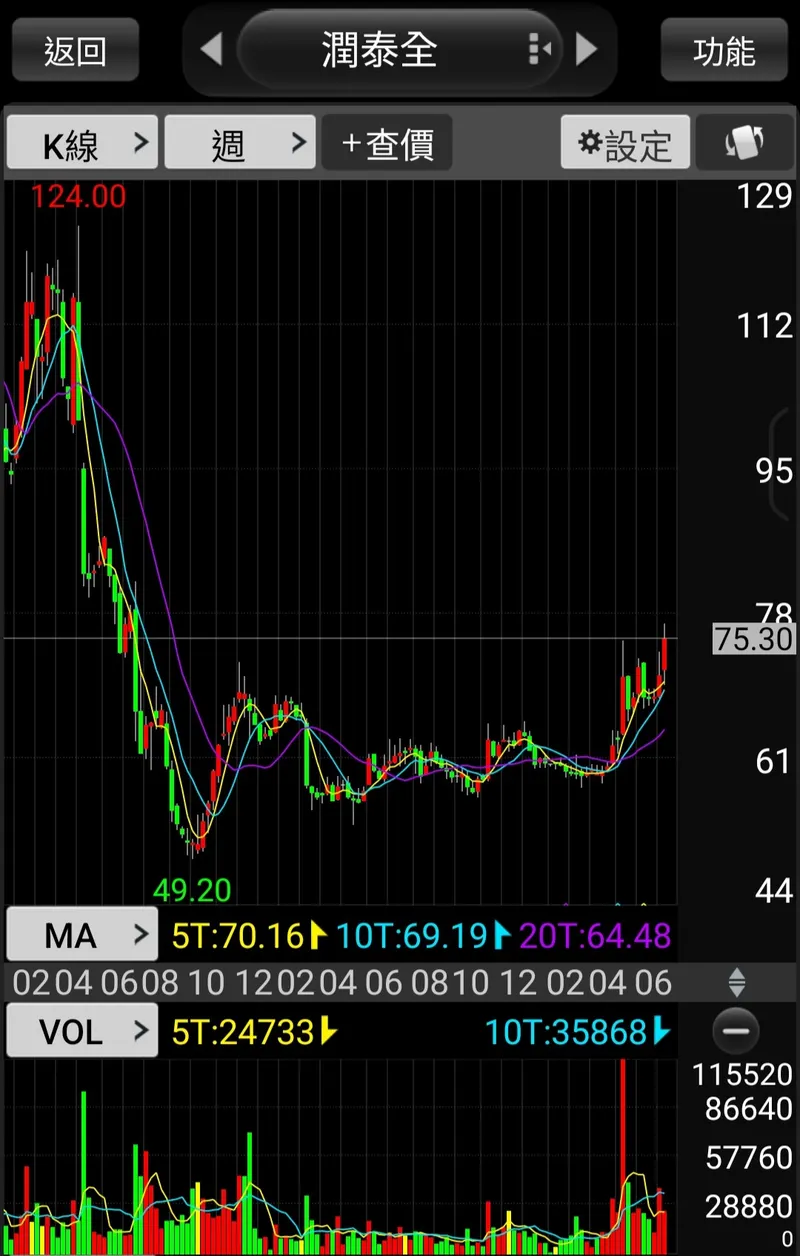Screen dimensions: 800x1256
Task: Tap the 10T:69.19 moving average value
Action: tap(411, 936)
